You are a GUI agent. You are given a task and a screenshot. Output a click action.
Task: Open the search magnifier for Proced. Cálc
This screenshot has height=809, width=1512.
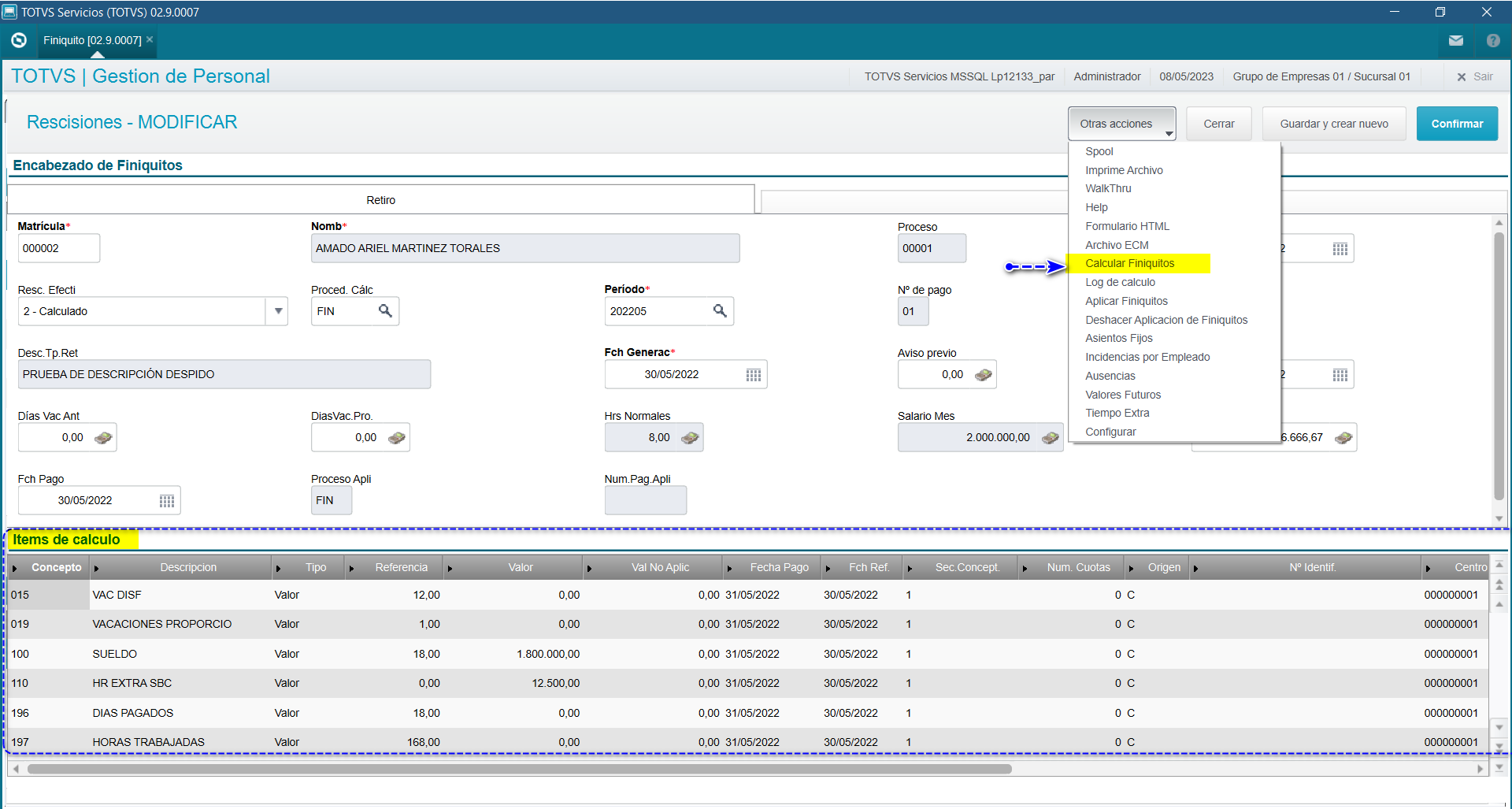point(385,311)
